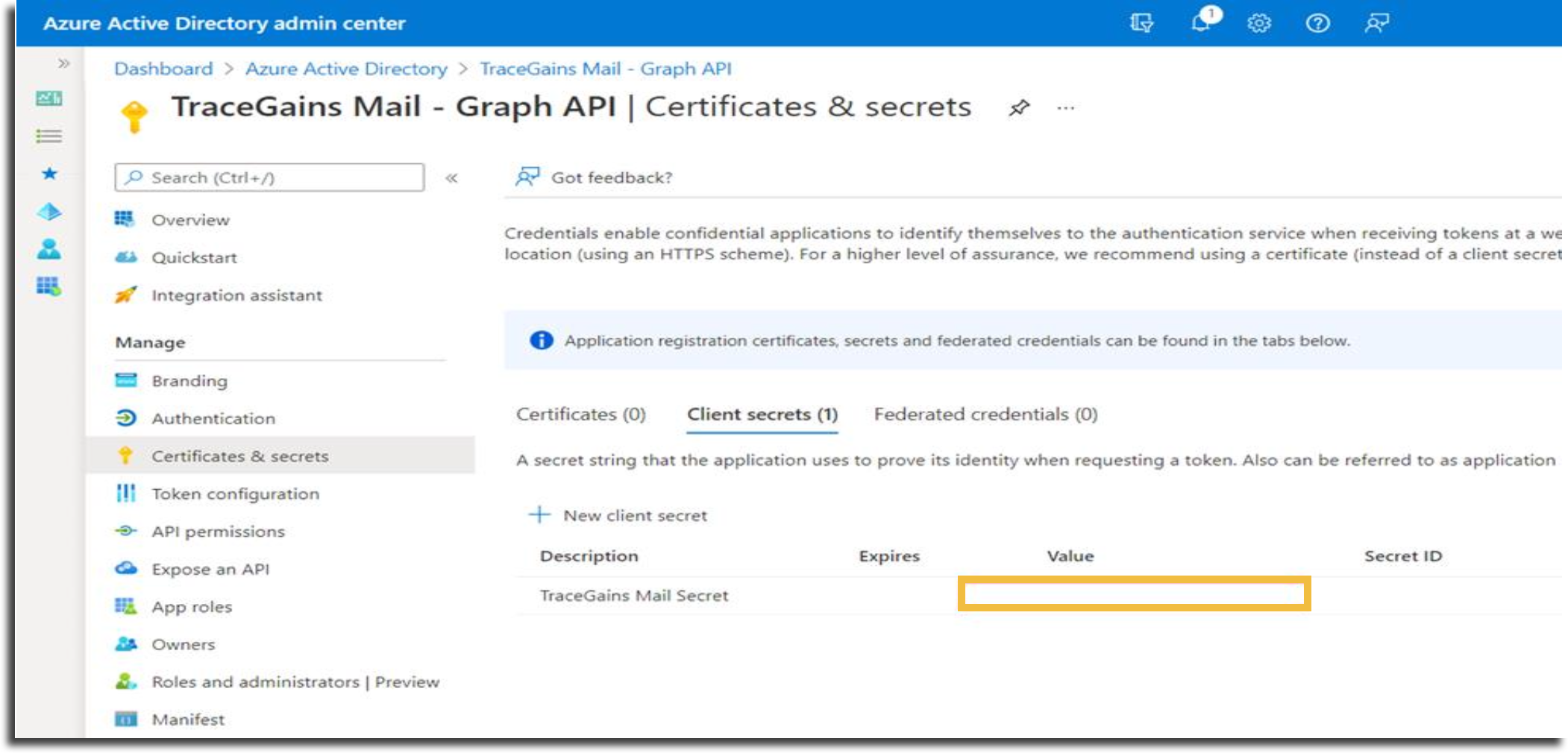Click the Expires column header
Viewport: 1568px width, 753px height.
click(889, 556)
